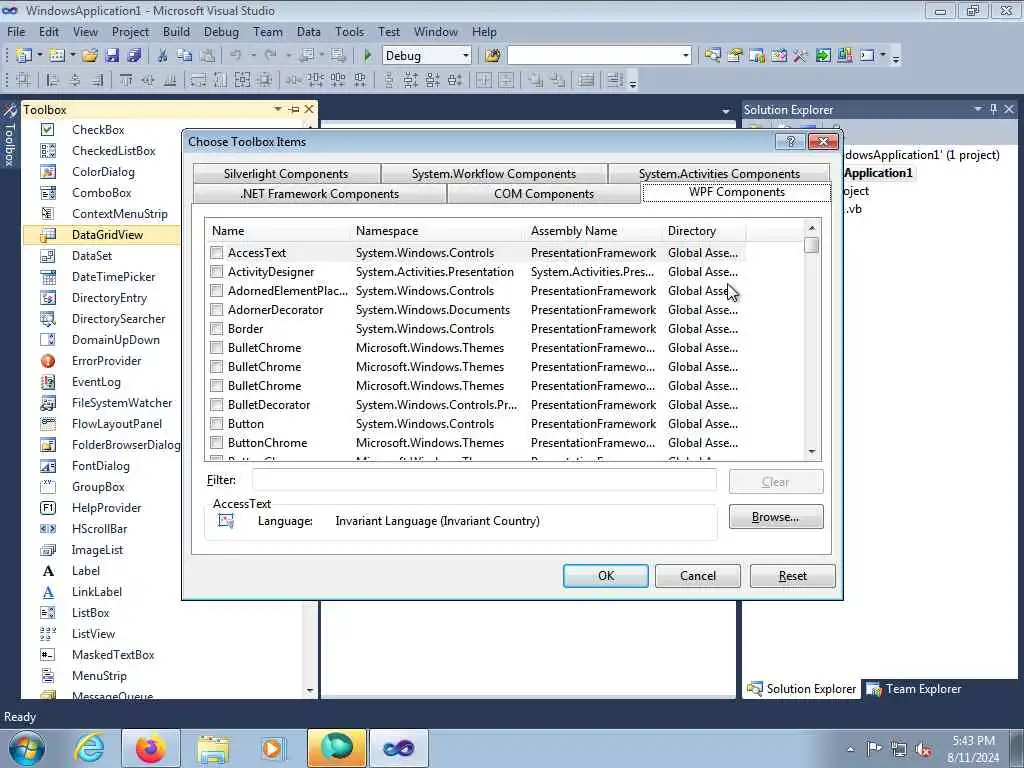Click the Open File folder icon
Screen dimensions: 1024x768
pos(89,56)
